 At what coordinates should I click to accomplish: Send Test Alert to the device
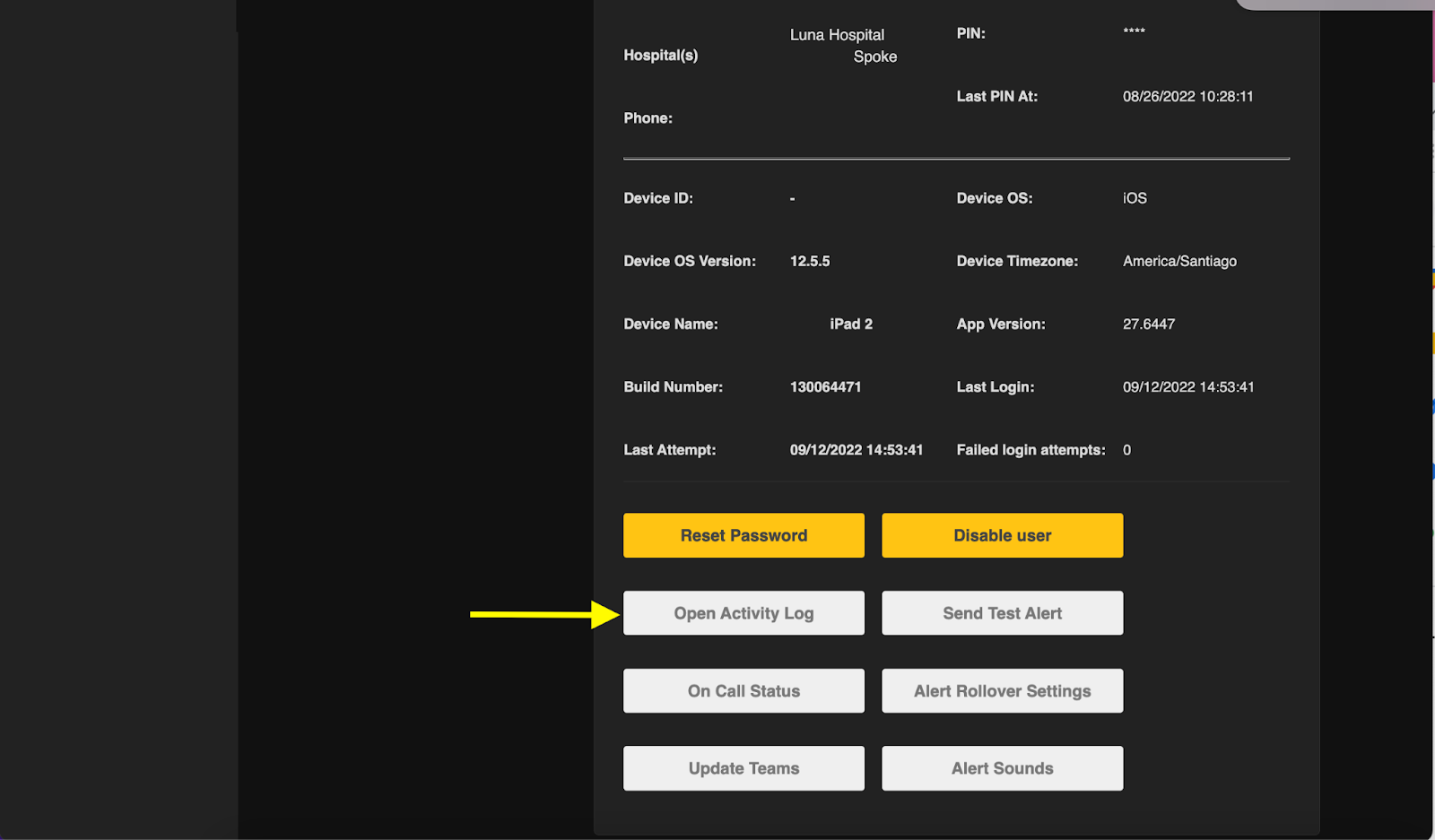(1002, 613)
